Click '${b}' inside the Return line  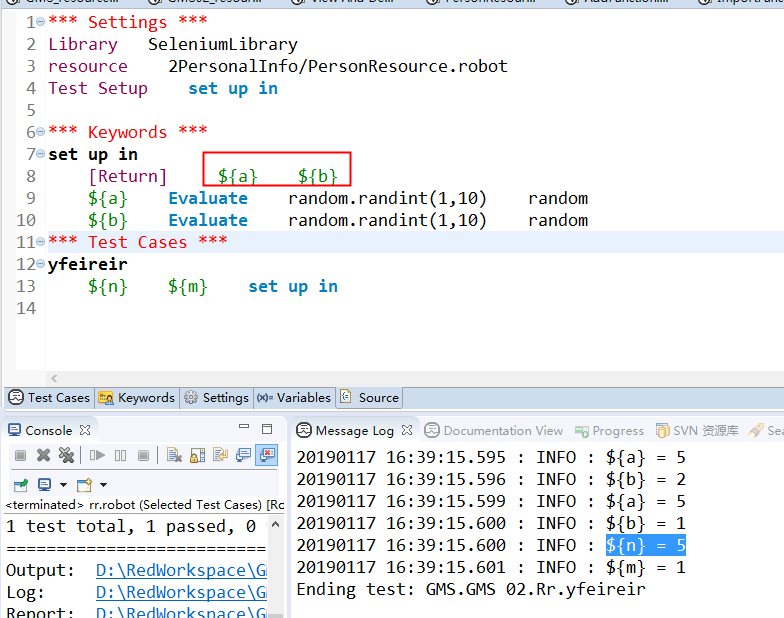318,176
